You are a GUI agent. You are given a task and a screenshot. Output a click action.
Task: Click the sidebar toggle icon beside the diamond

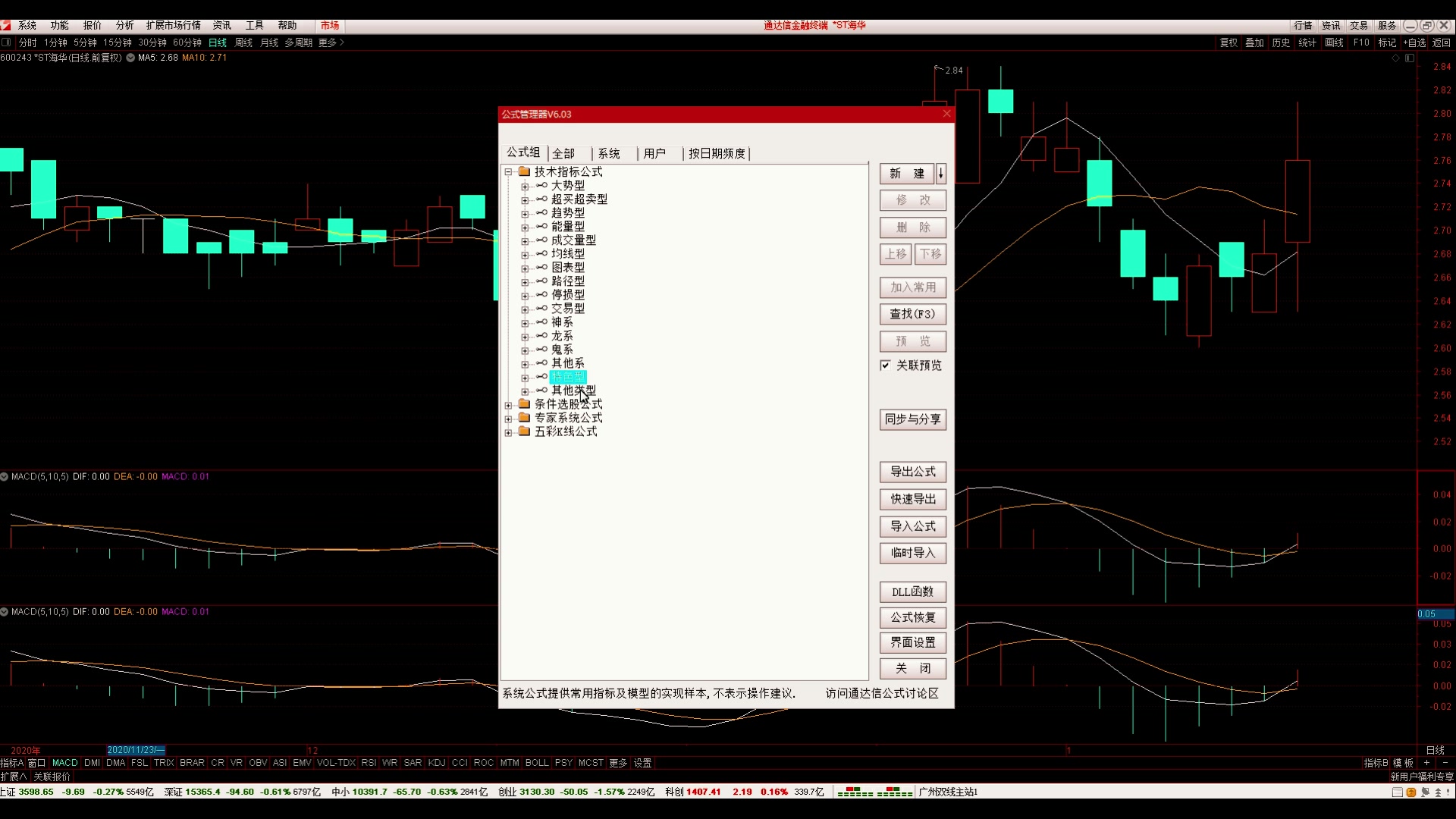tap(1410, 58)
